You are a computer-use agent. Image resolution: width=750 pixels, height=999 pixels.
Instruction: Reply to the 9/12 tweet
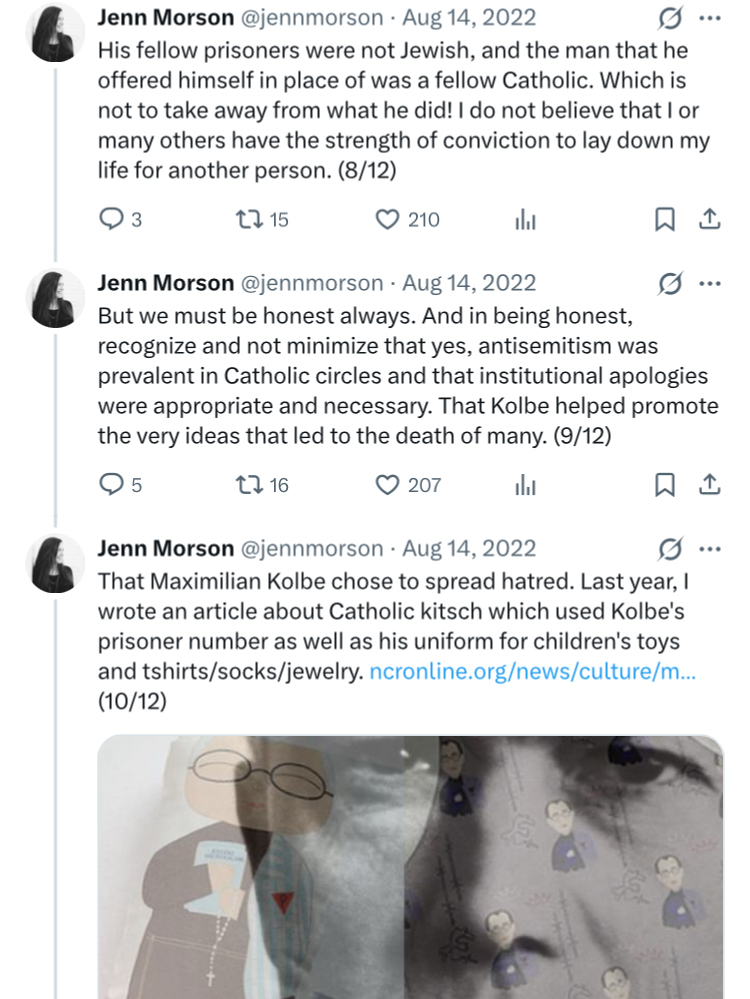tap(111, 485)
